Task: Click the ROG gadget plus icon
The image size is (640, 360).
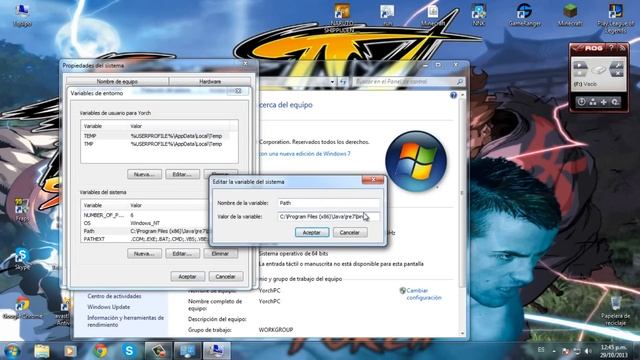Action: click(x=604, y=102)
